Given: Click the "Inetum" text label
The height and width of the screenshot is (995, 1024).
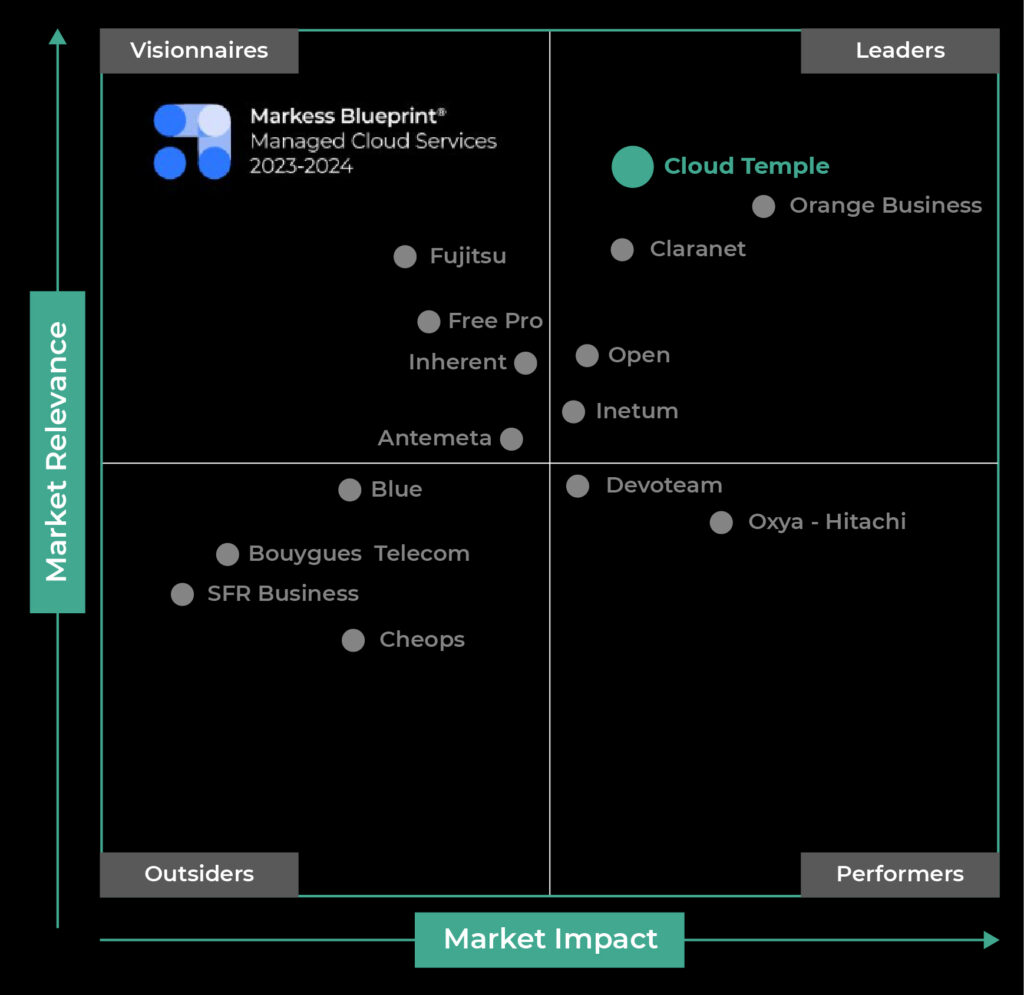Looking at the screenshot, I should click(x=637, y=411).
